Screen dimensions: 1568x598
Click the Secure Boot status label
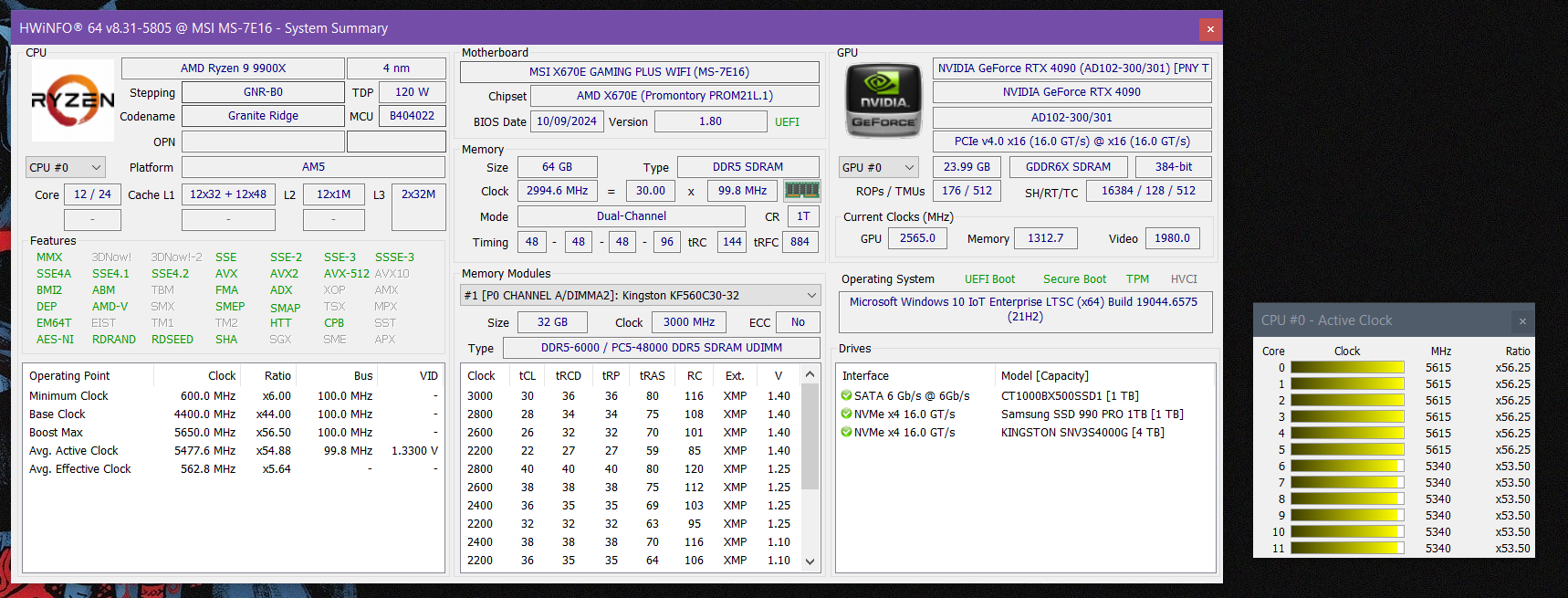coord(1074,279)
